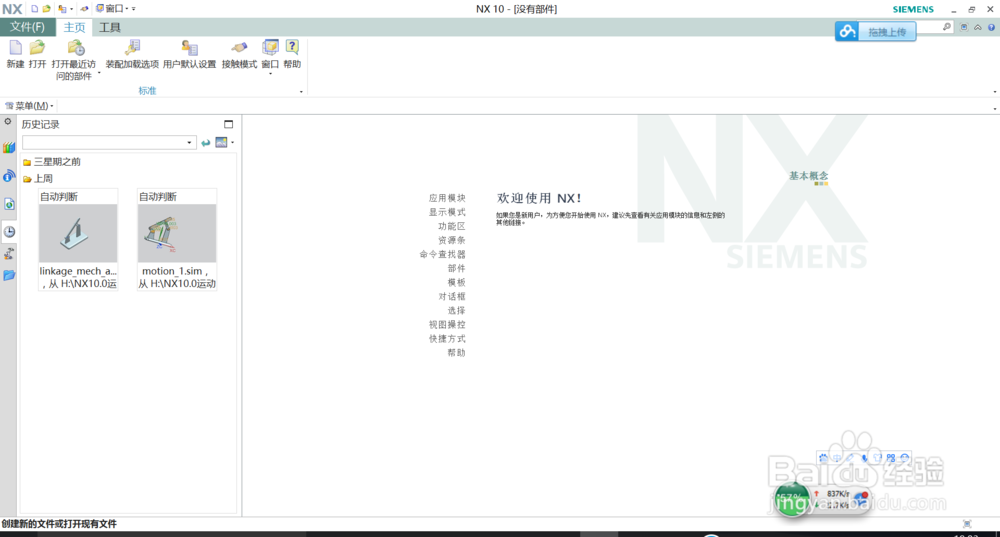This screenshot has height=537, width=1000.
Task: Open the history filter combo box dropdown
Action: tap(189, 143)
